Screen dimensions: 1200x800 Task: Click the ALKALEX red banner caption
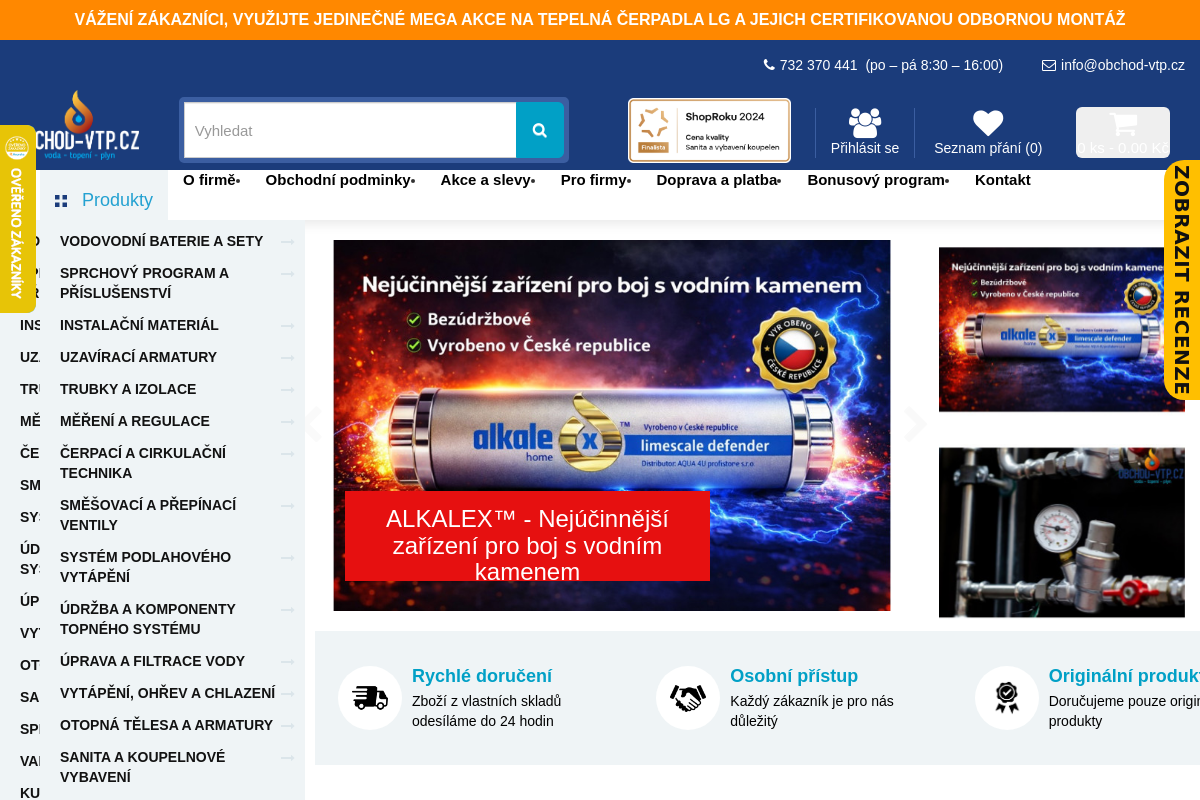click(x=527, y=536)
